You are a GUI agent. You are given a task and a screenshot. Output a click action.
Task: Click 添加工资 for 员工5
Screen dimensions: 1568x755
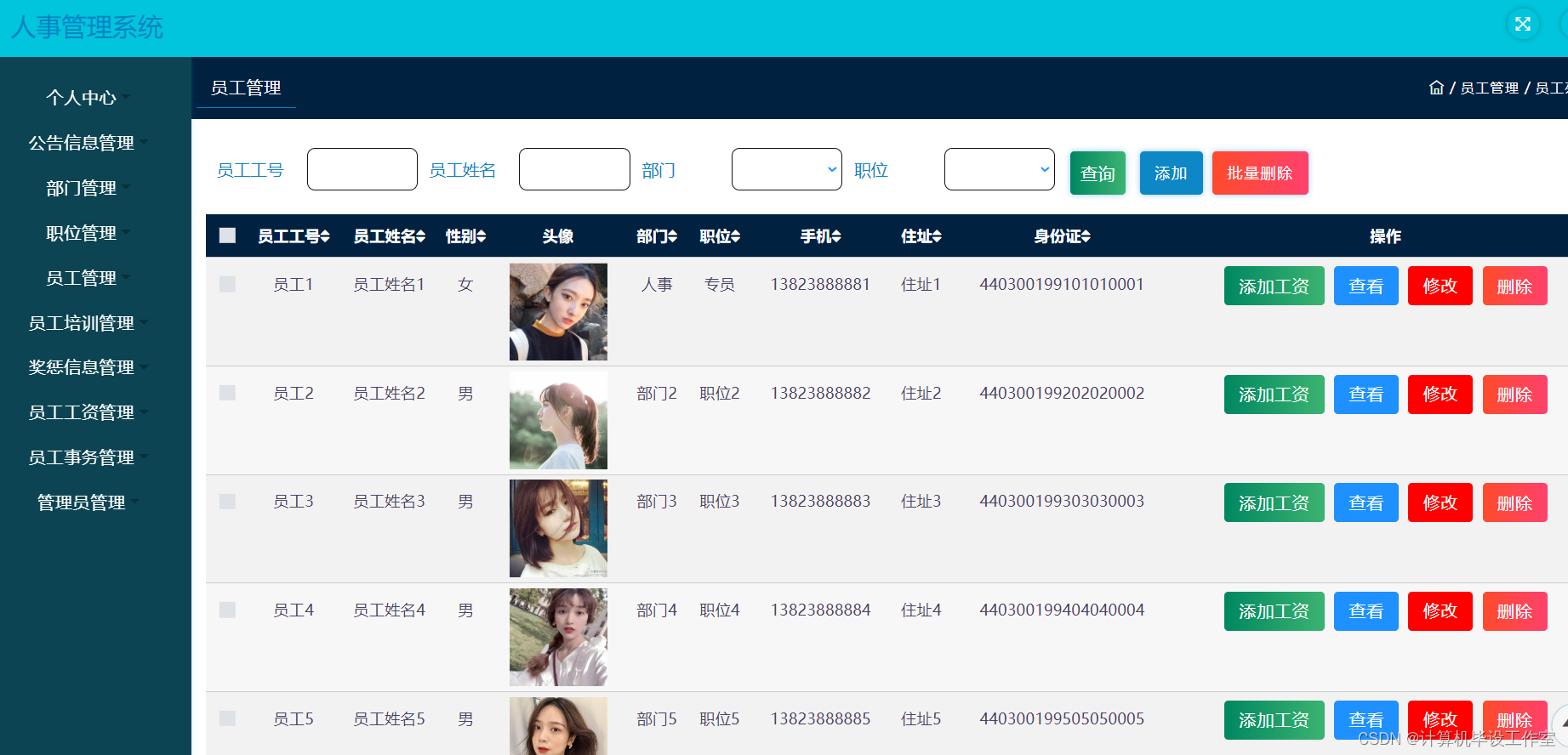[x=1274, y=720]
